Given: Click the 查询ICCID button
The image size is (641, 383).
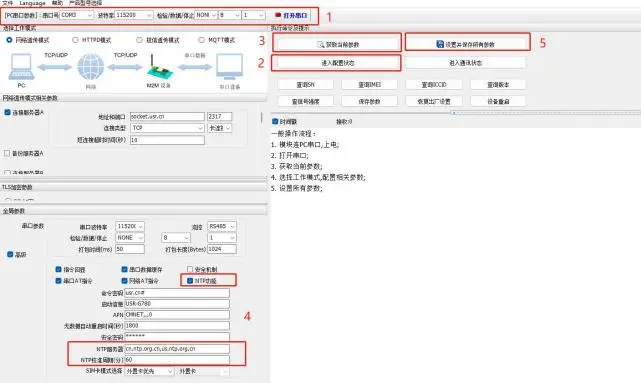Looking at the screenshot, I should click(434, 85).
